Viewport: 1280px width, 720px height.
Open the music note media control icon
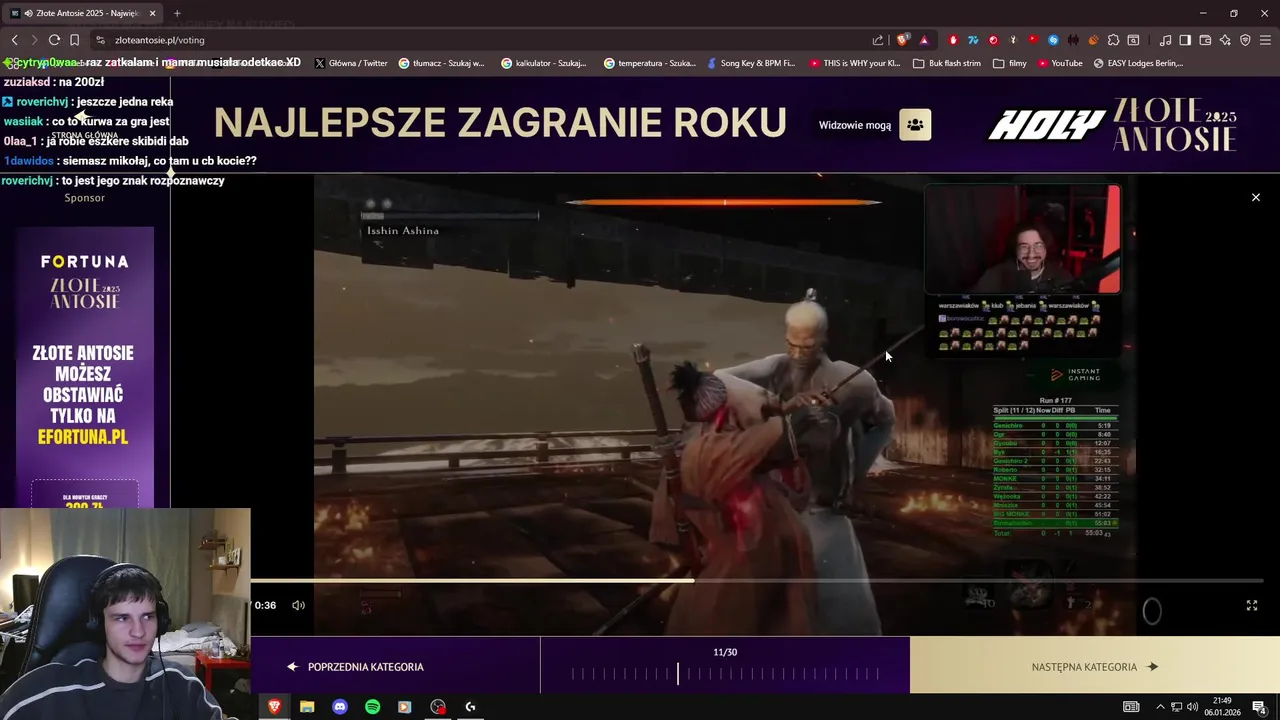click(x=1165, y=40)
